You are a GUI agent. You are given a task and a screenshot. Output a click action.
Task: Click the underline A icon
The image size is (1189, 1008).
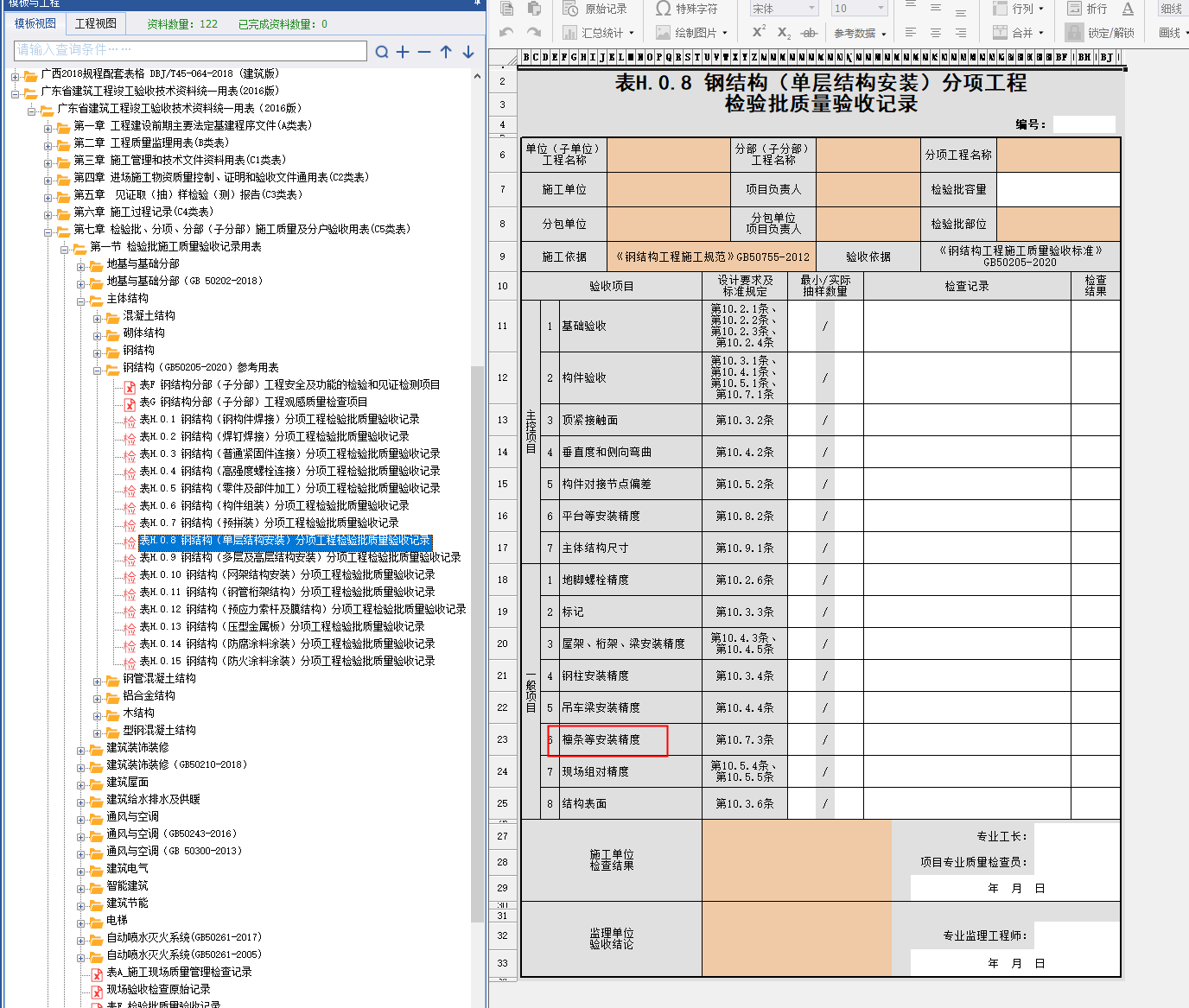(1128, 9)
